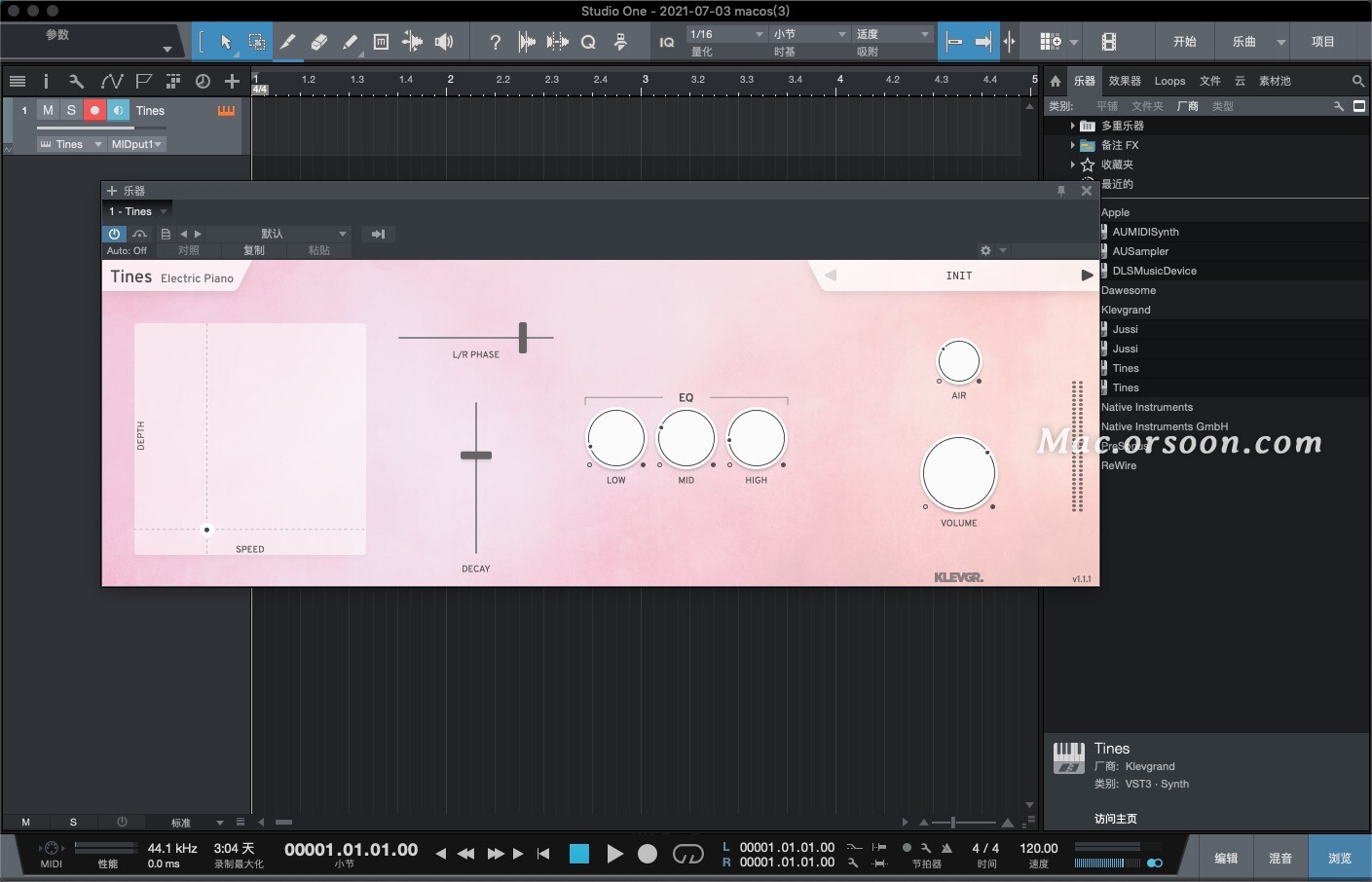1372x882 pixels.
Task: Open the track list icon
Action: click(x=17, y=82)
